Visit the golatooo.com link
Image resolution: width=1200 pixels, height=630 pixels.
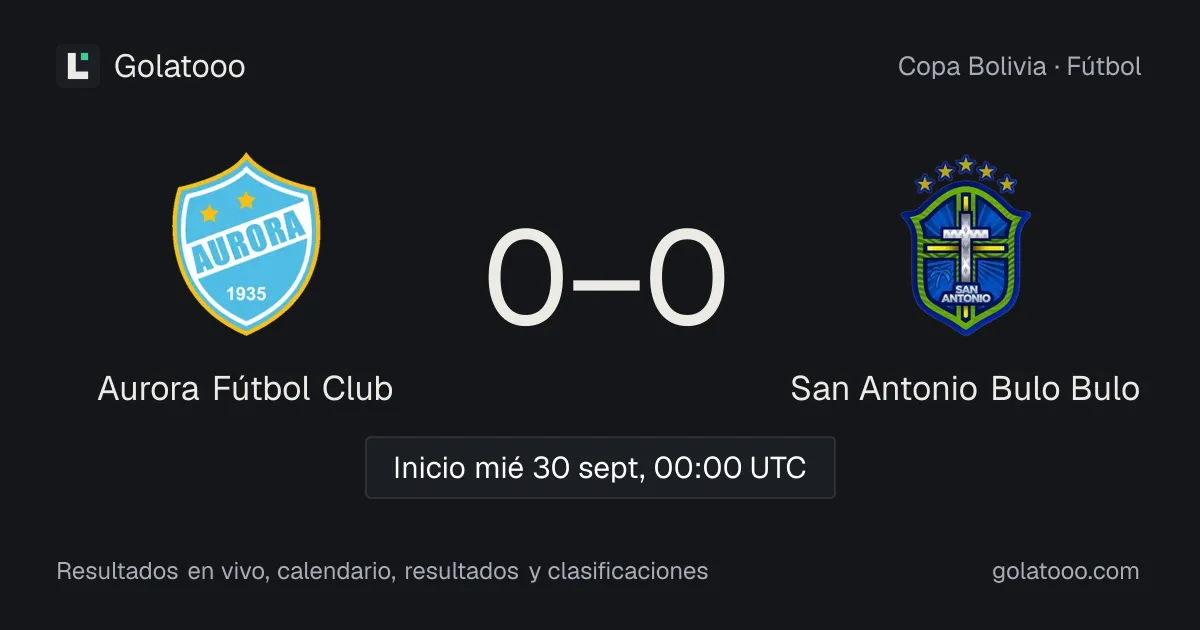(x=1066, y=571)
